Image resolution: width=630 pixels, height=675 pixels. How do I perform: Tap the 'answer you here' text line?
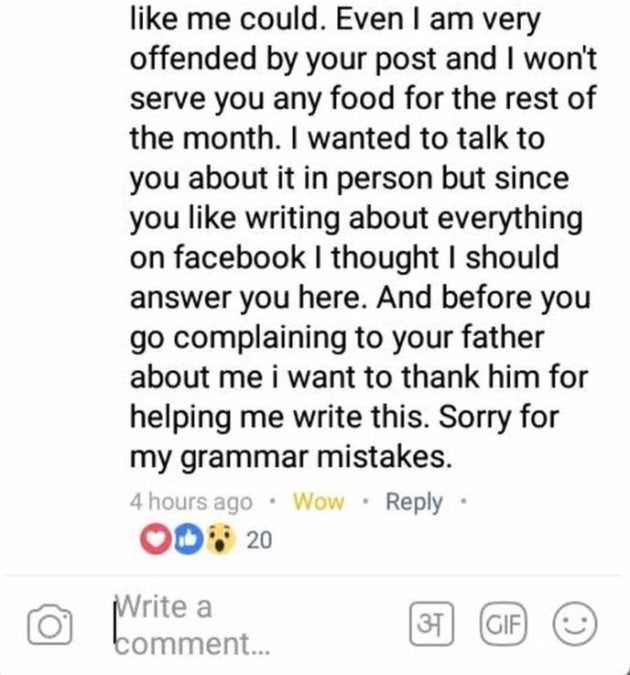click(x=360, y=298)
